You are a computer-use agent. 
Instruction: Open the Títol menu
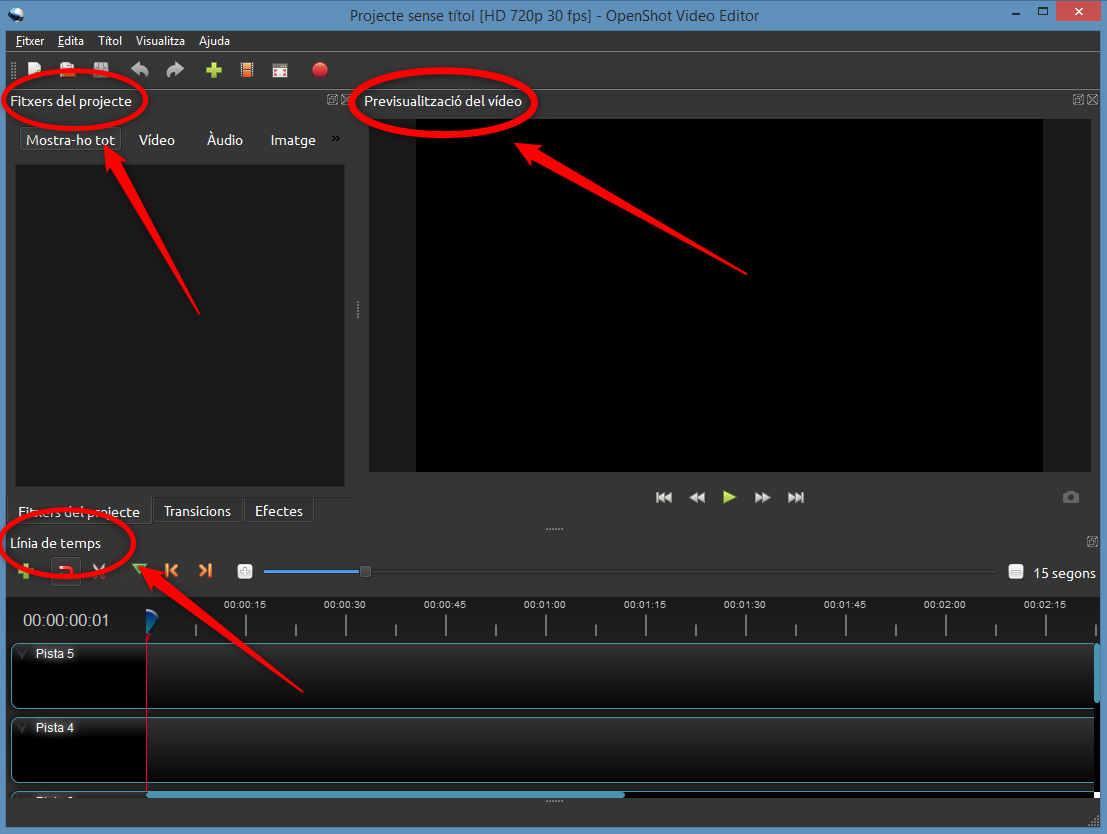tap(110, 41)
